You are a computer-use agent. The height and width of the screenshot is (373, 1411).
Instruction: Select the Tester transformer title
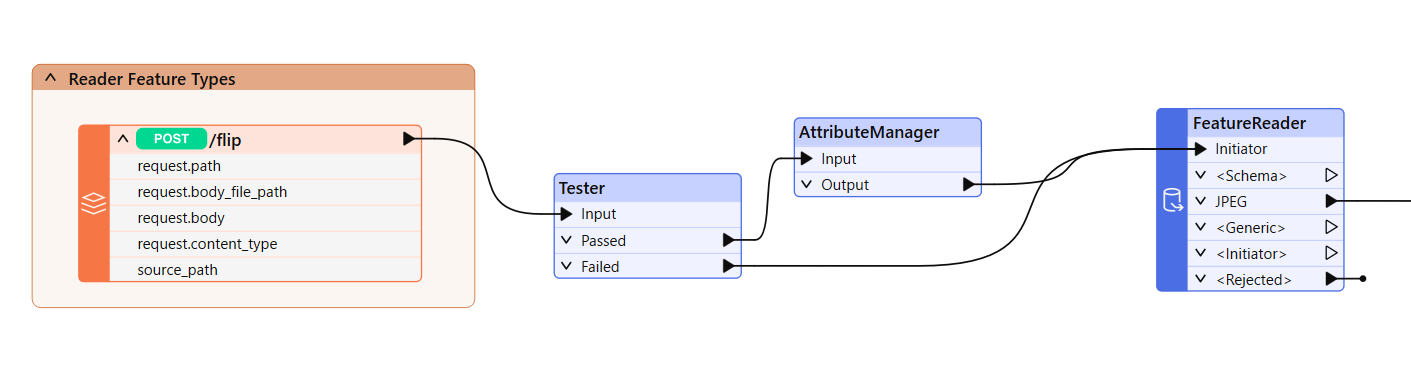(x=581, y=187)
